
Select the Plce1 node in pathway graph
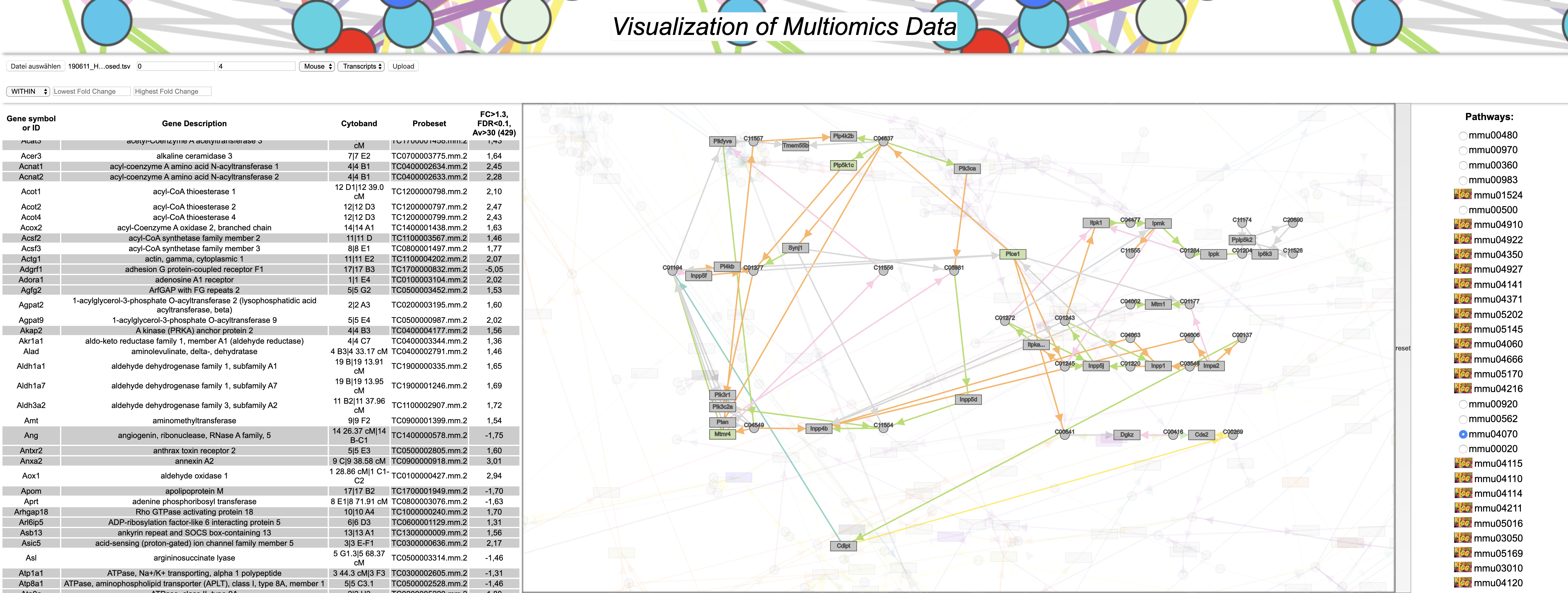pos(1012,254)
